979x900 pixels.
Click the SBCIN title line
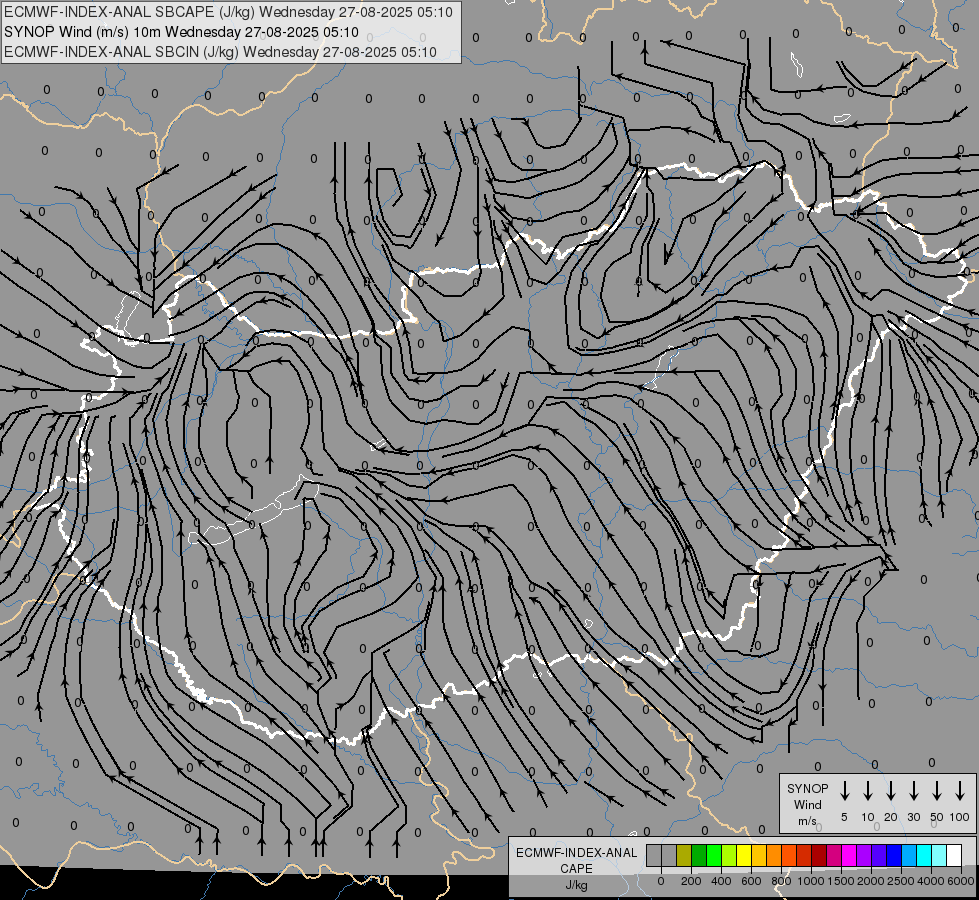[220, 52]
